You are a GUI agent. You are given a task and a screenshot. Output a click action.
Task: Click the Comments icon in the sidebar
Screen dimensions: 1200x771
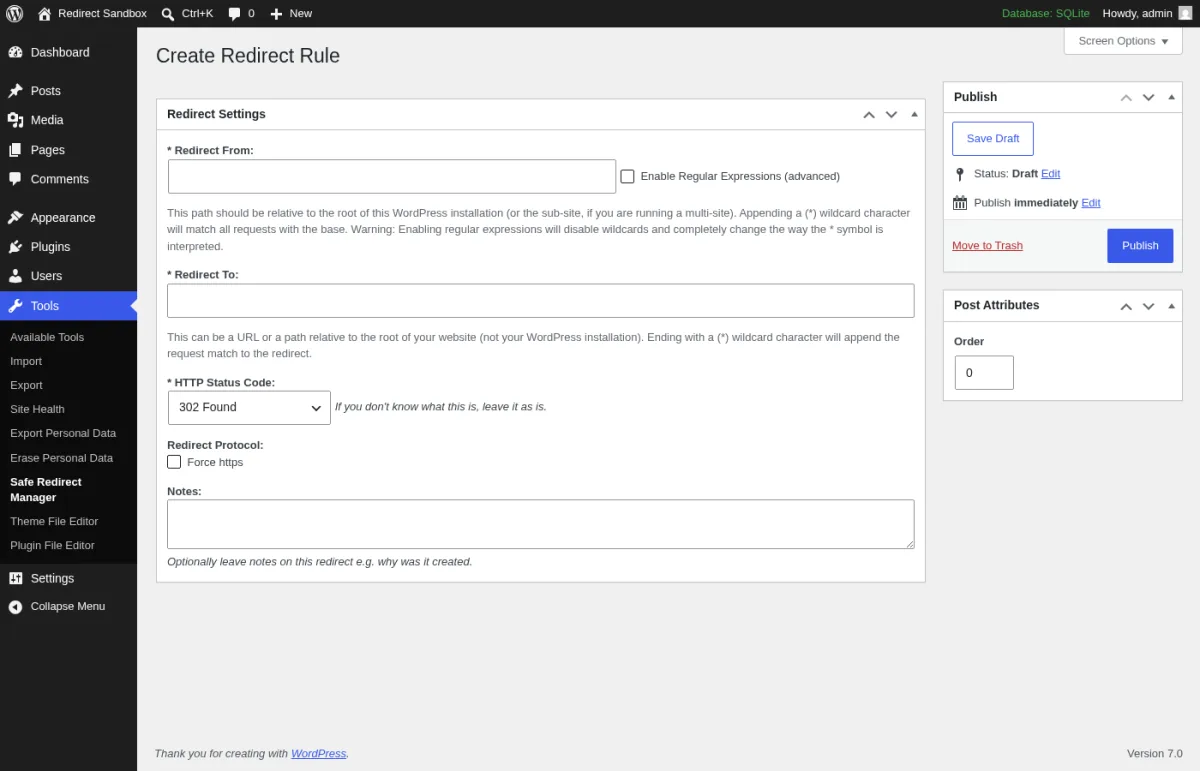(x=15, y=179)
